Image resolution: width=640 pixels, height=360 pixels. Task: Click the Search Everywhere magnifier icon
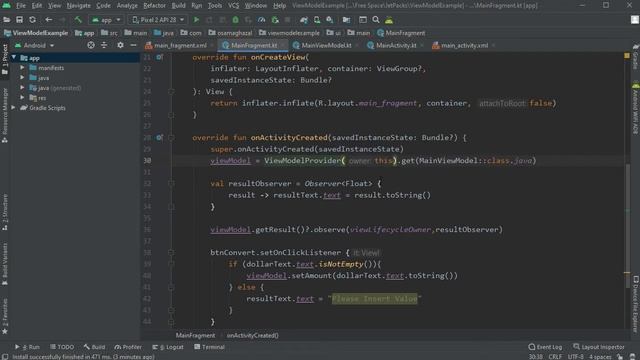pos(376,20)
